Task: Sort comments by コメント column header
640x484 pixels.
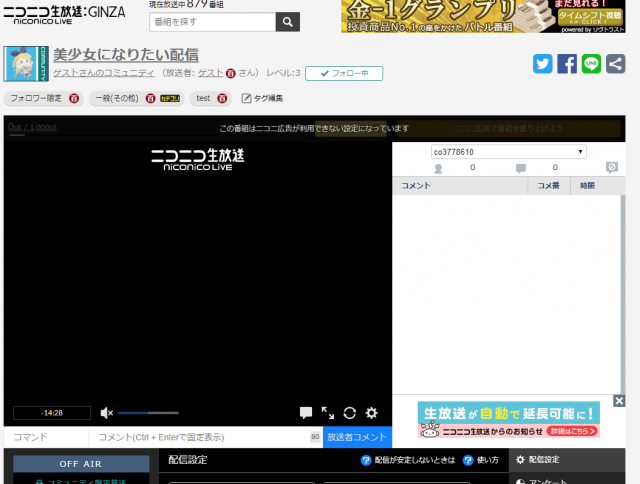Action: point(460,186)
